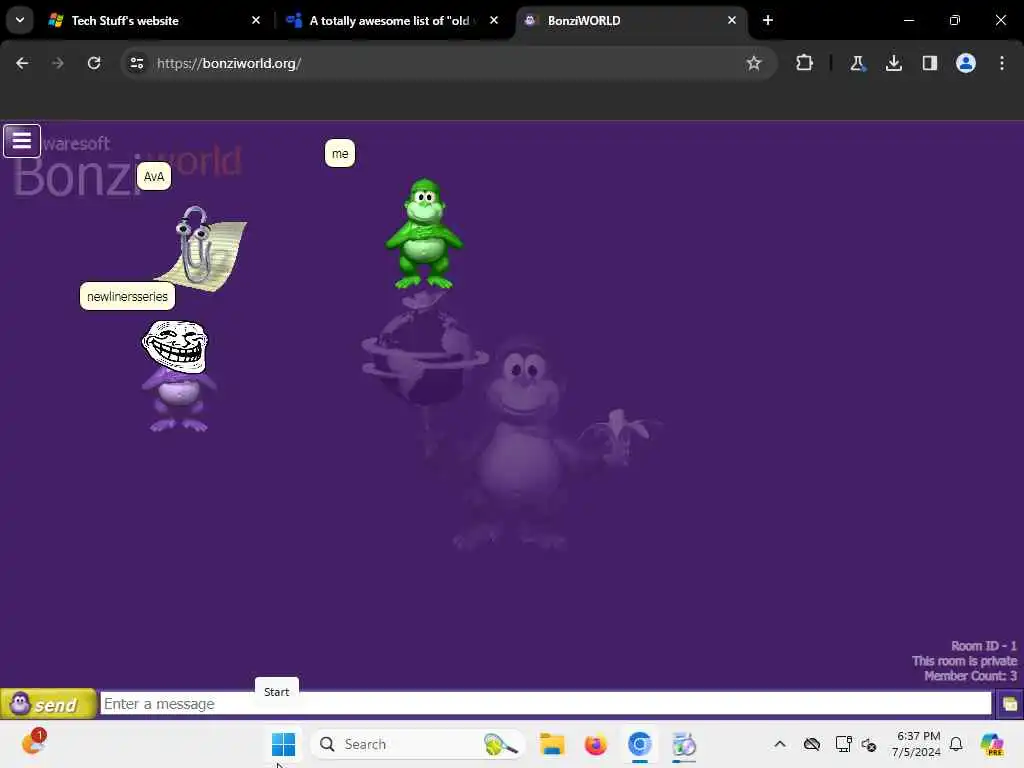Click the 'Member Count: 3' text
The image size is (1024, 768).
(970, 676)
